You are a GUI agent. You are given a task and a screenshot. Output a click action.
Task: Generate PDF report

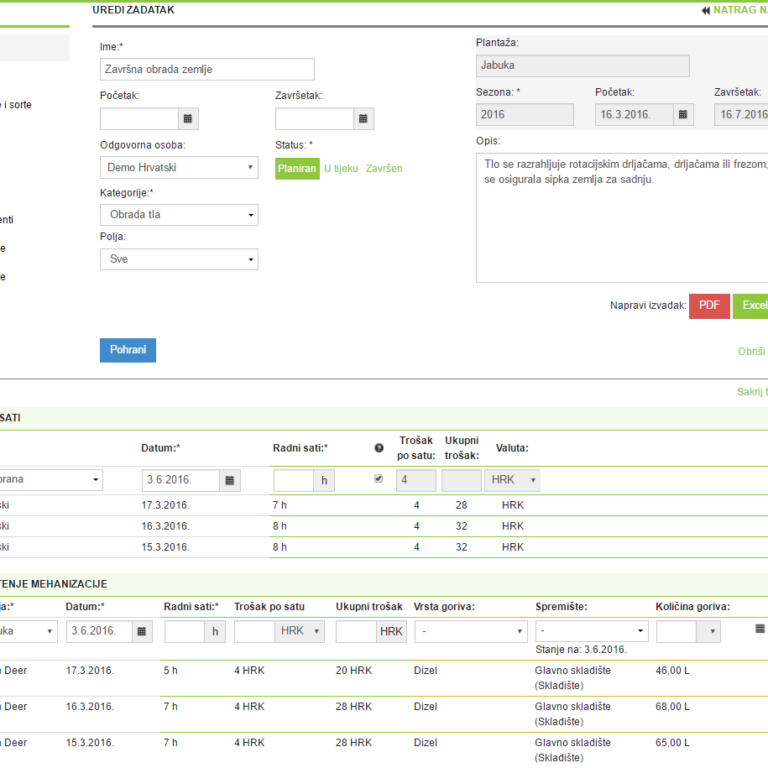click(x=709, y=306)
